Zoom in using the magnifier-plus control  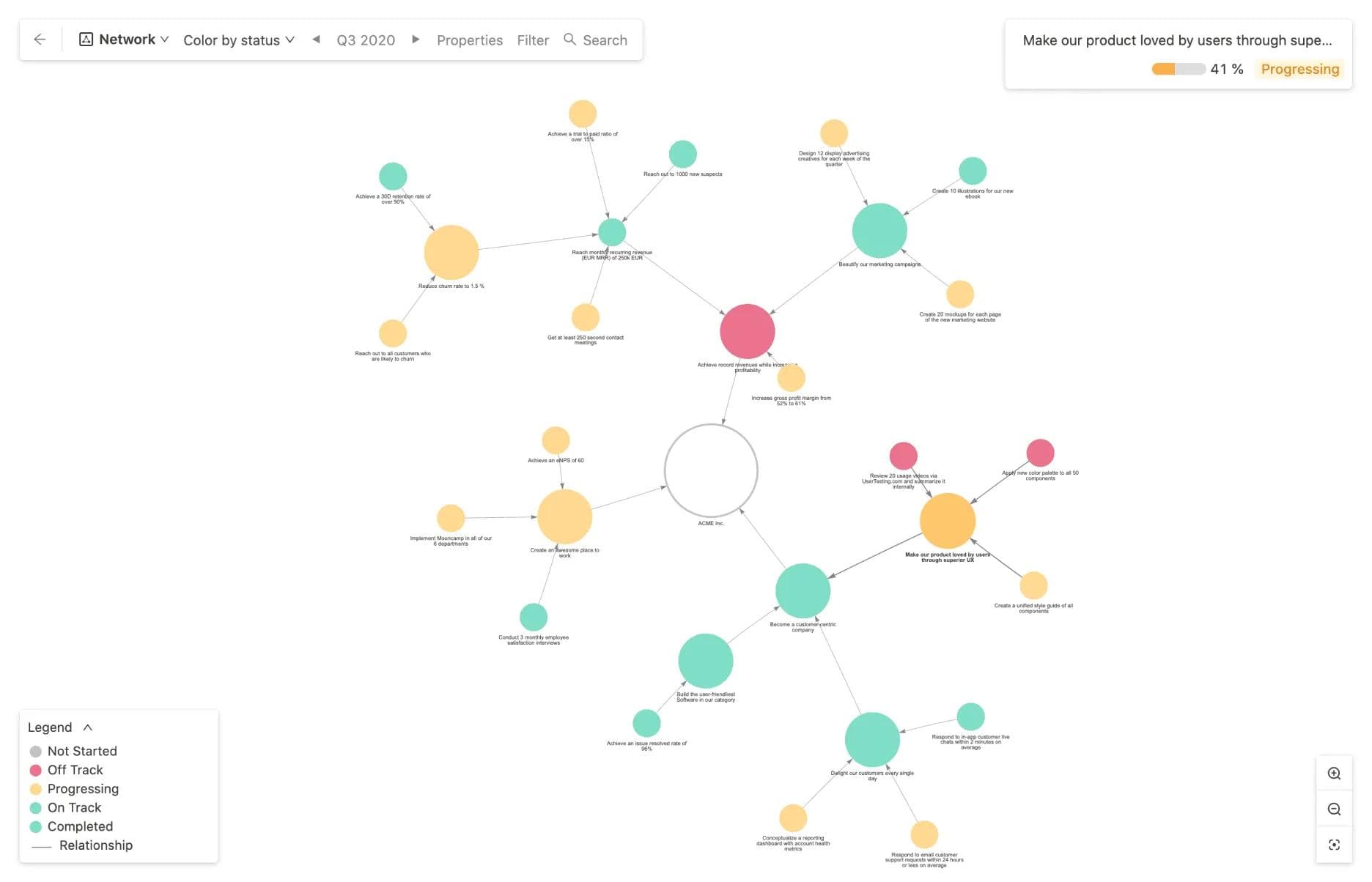1334,774
